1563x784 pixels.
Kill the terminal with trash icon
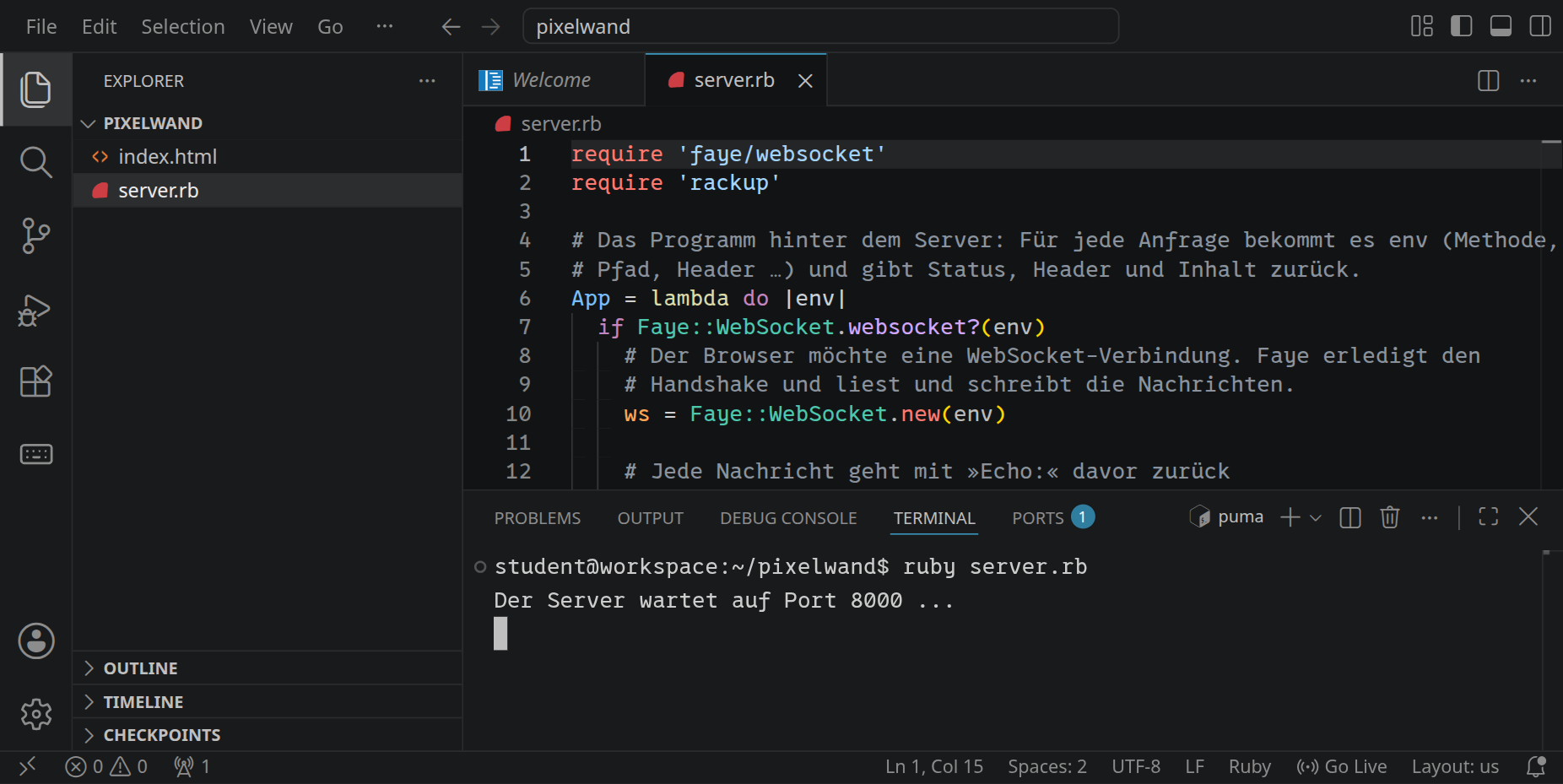tap(1390, 517)
